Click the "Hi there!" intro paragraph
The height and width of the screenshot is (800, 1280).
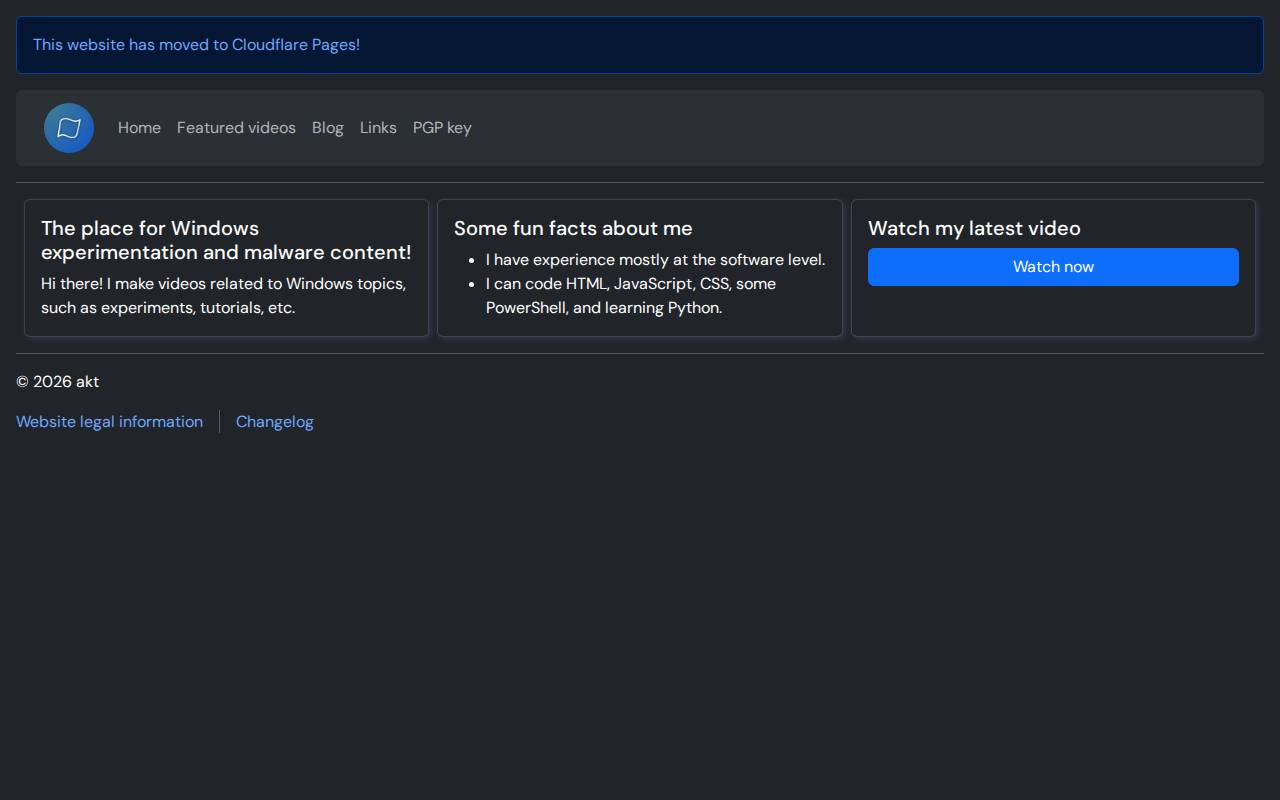(223, 296)
